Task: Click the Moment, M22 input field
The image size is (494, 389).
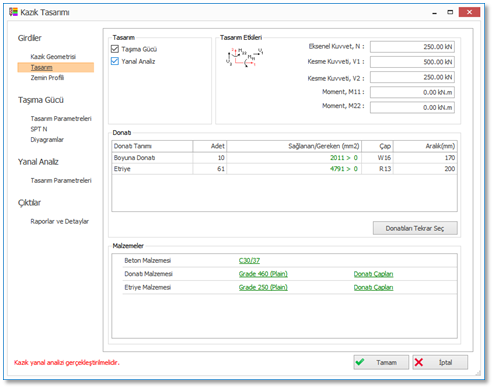Action: (x=412, y=108)
